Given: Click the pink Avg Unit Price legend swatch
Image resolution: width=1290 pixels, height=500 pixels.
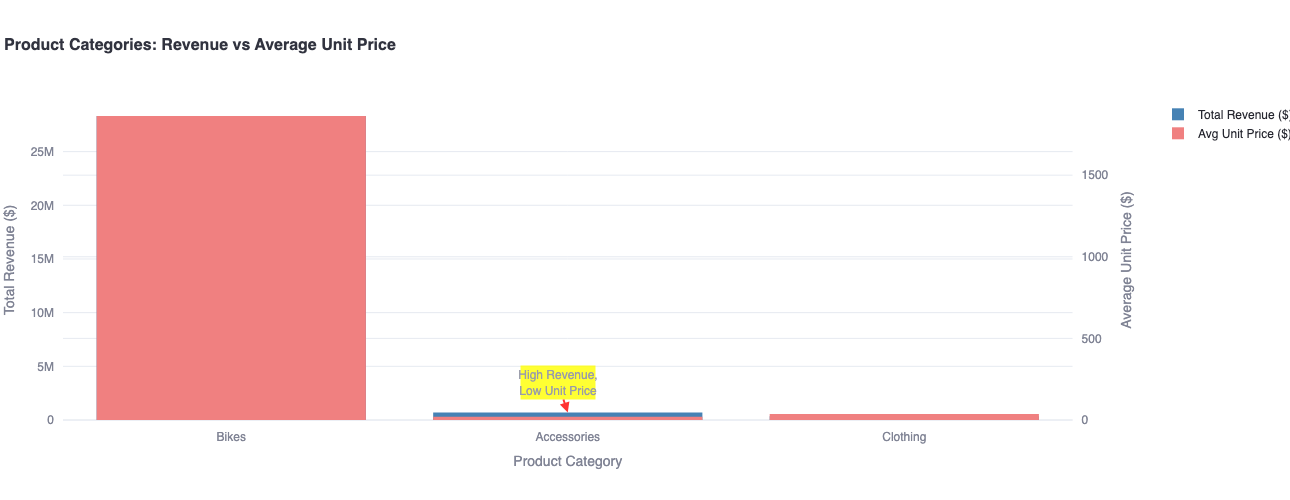Looking at the screenshot, I should click(x=1177, y=134).
